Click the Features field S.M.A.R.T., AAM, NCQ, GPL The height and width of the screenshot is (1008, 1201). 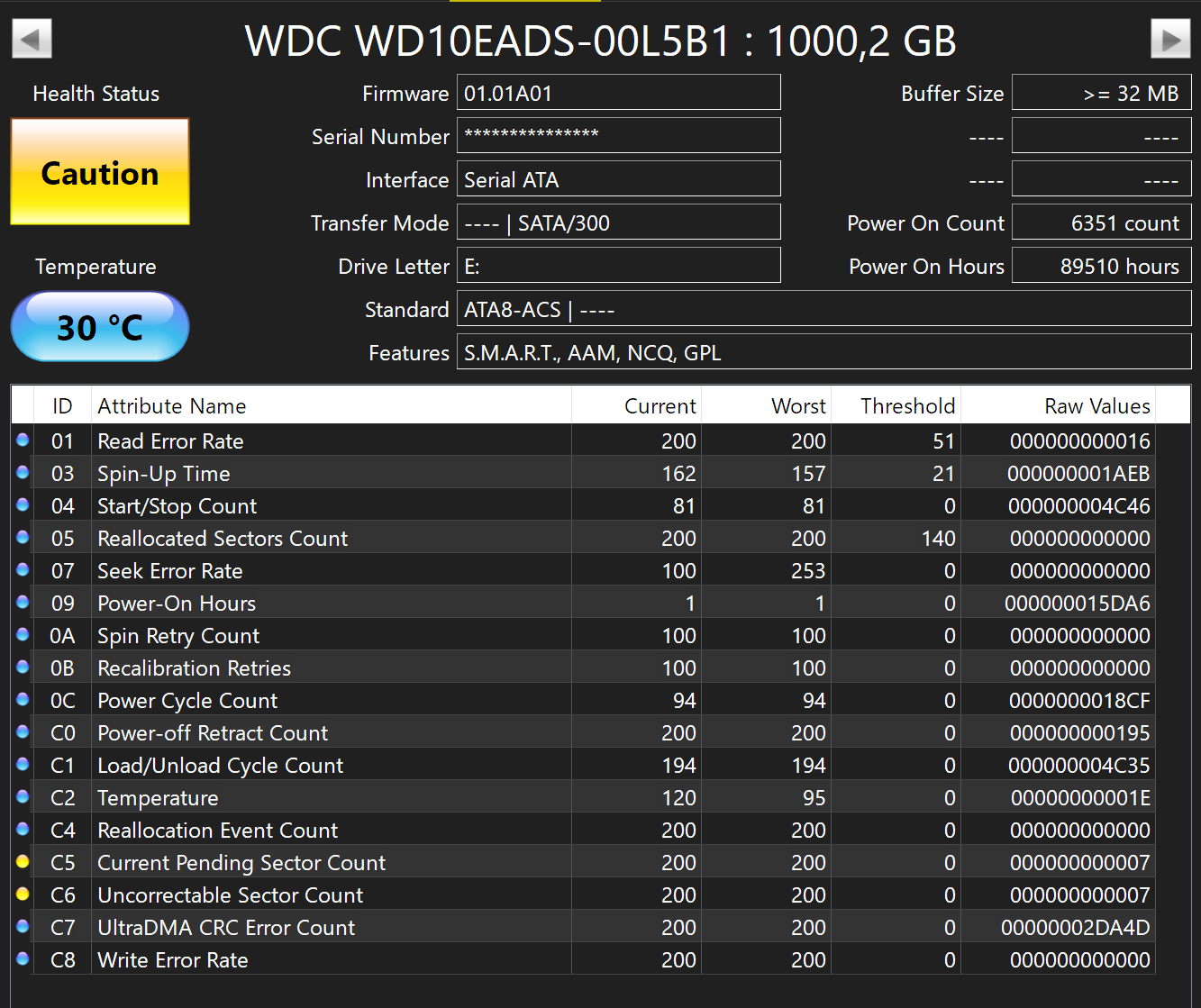tap(824, 352)
